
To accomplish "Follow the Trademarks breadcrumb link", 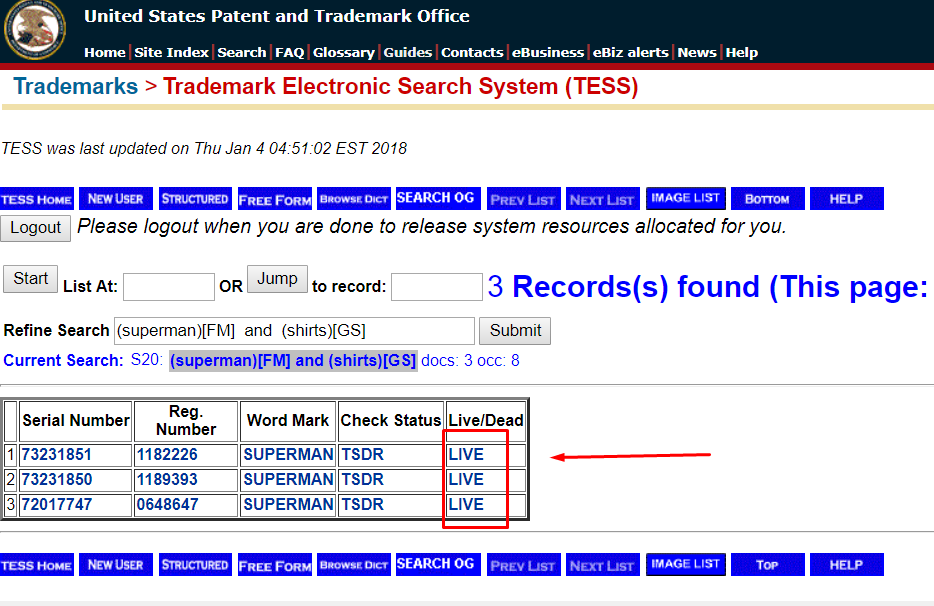I will 76,86.
